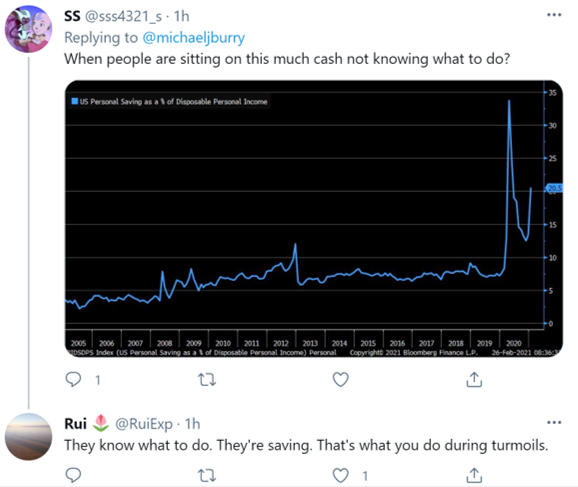
Task: Reply to SS's tweet with the comment icon
Action: click(73, 379)
